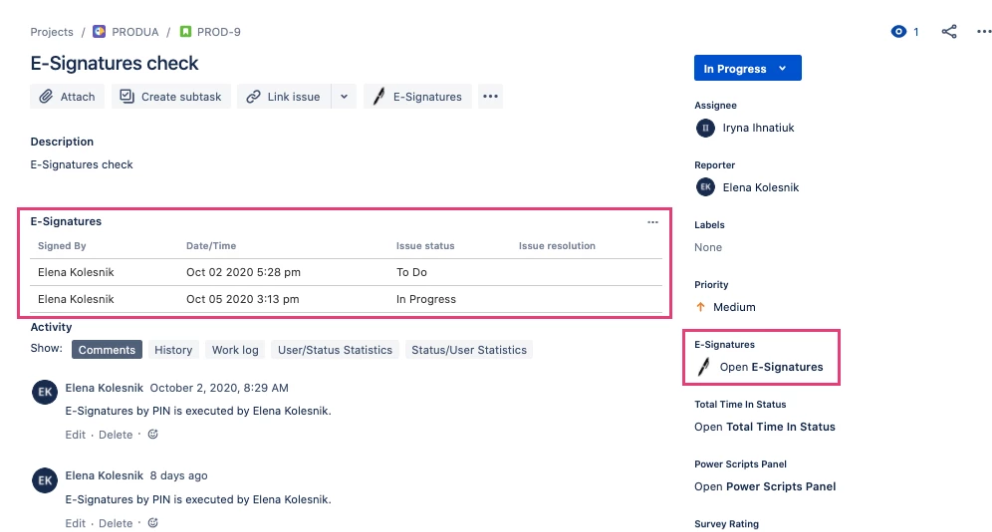Edit the first comment by Elena Kolesnik
This screenshot has width=992, height=532.
coord(75,435)
